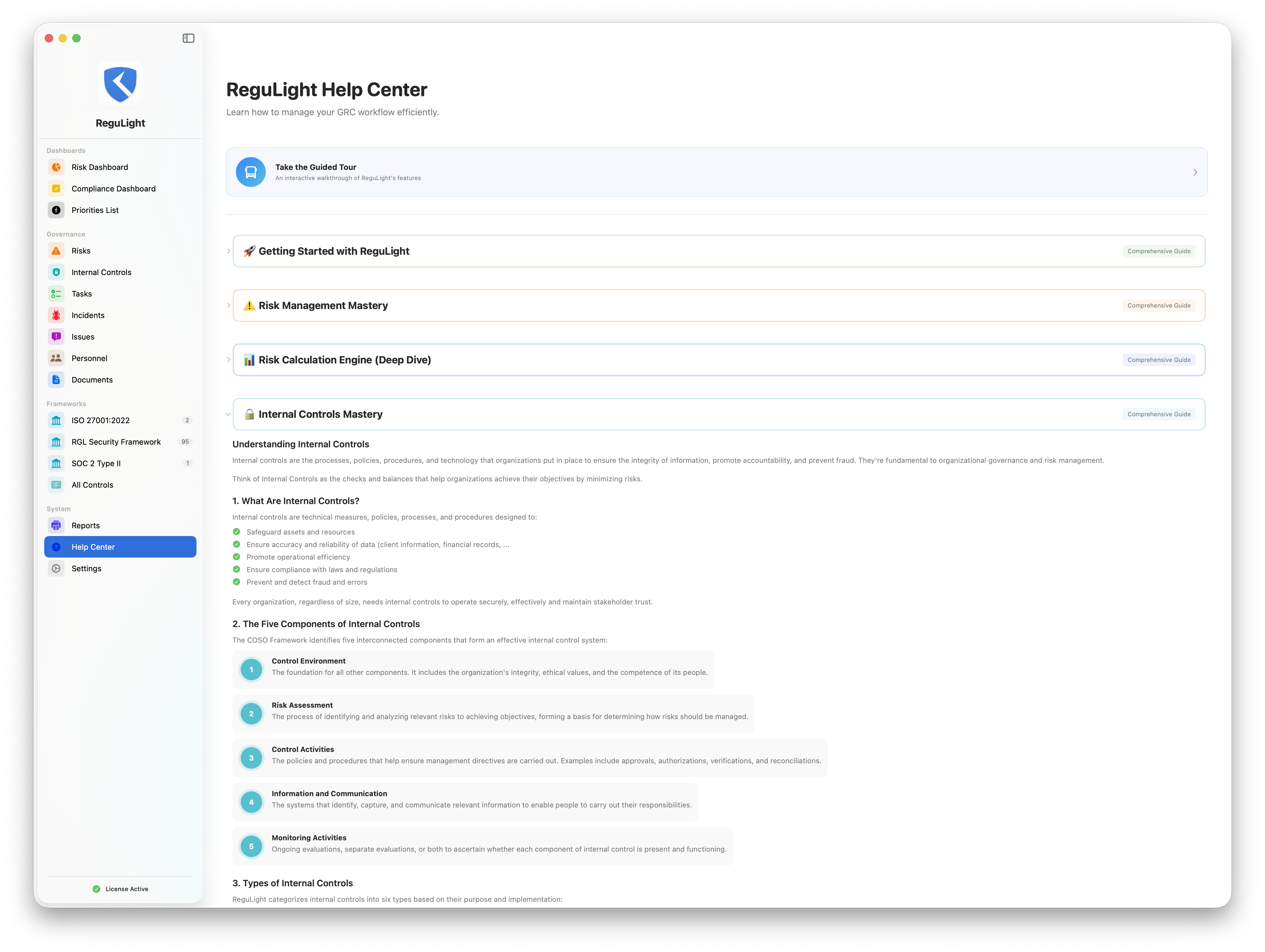The image size is (1265, 952).
Task: Open the Tasks checklist icon
Action: coord(56,294)
